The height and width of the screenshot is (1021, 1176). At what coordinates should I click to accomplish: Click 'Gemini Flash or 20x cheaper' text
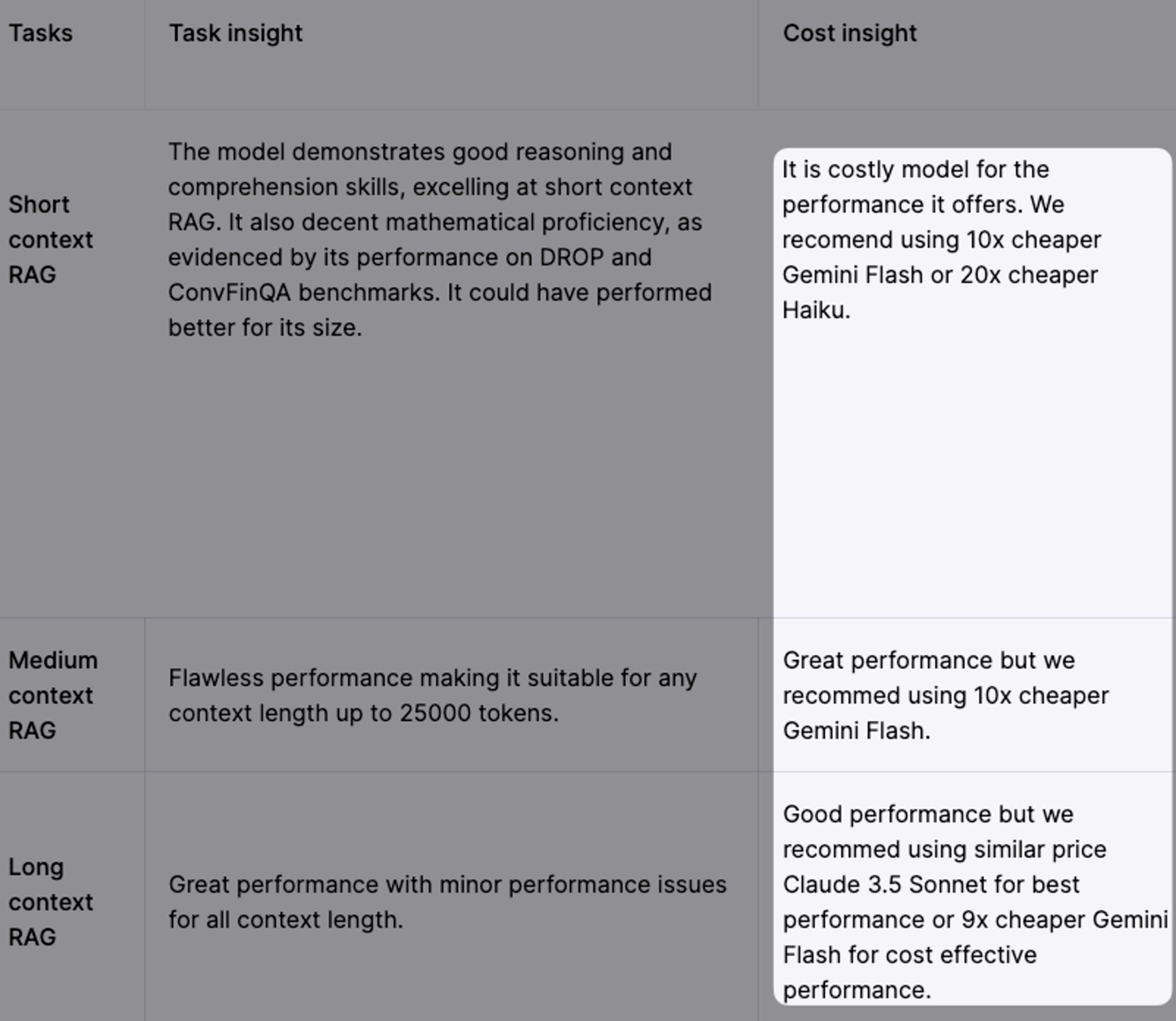pyautogui.click(x=939, y=276)
